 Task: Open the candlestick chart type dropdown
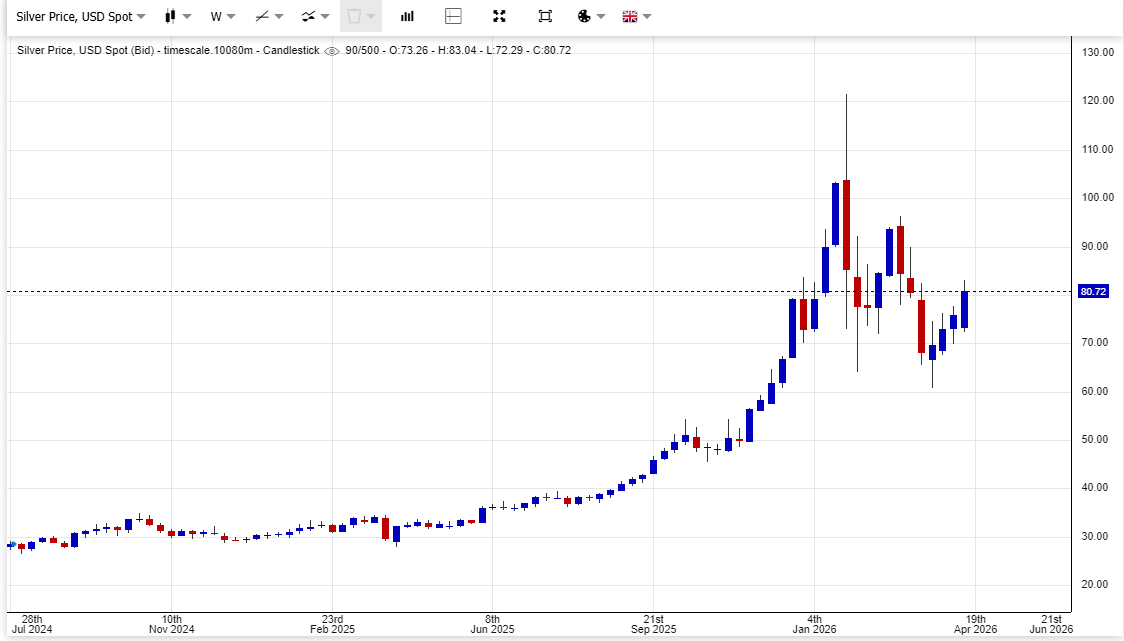[x=177, y=16]
